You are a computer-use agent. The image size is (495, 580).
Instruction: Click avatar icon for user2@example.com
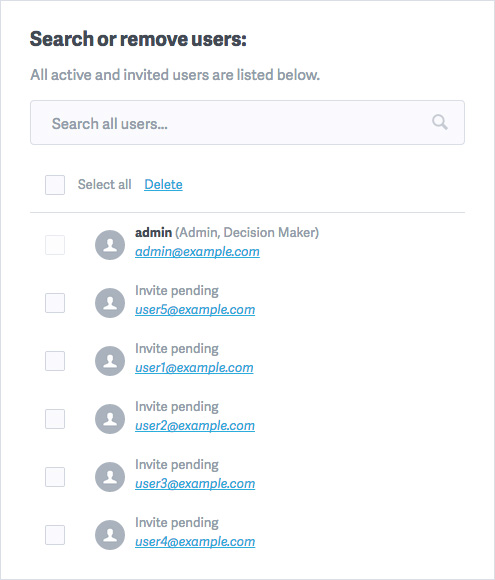[x=110, y=419]
